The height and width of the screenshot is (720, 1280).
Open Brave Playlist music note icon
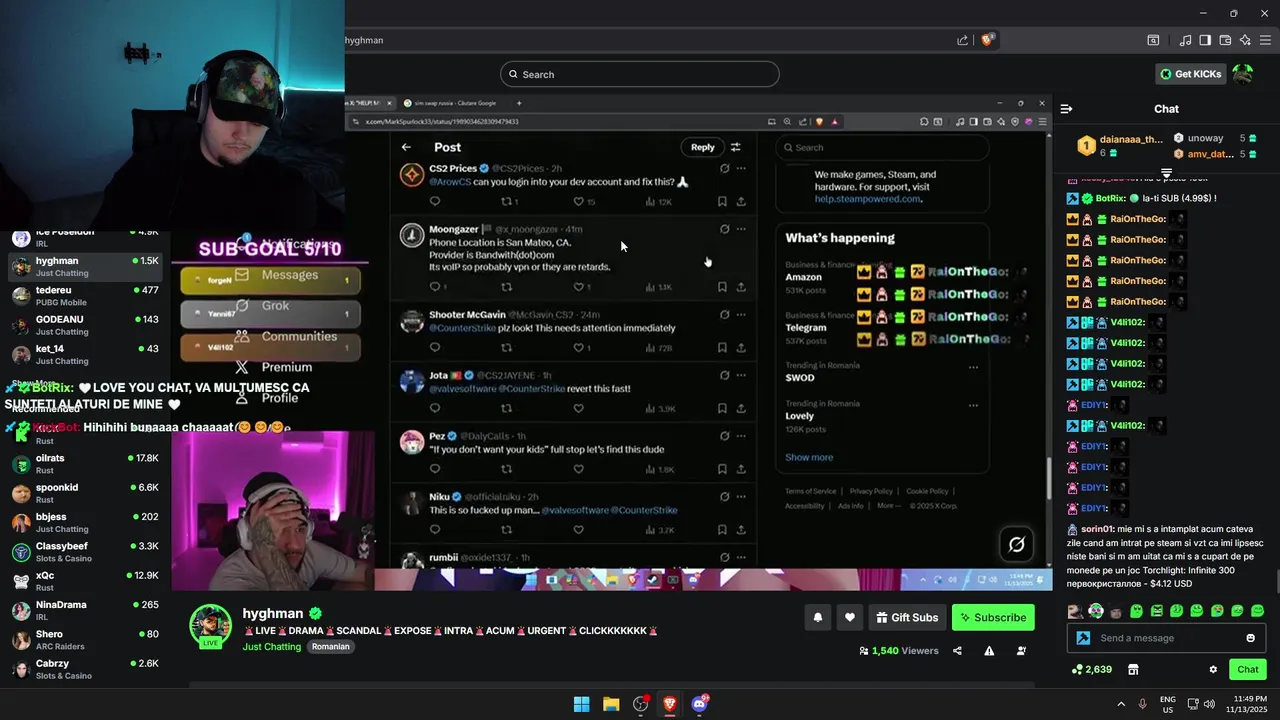(x=1185, y=40)
